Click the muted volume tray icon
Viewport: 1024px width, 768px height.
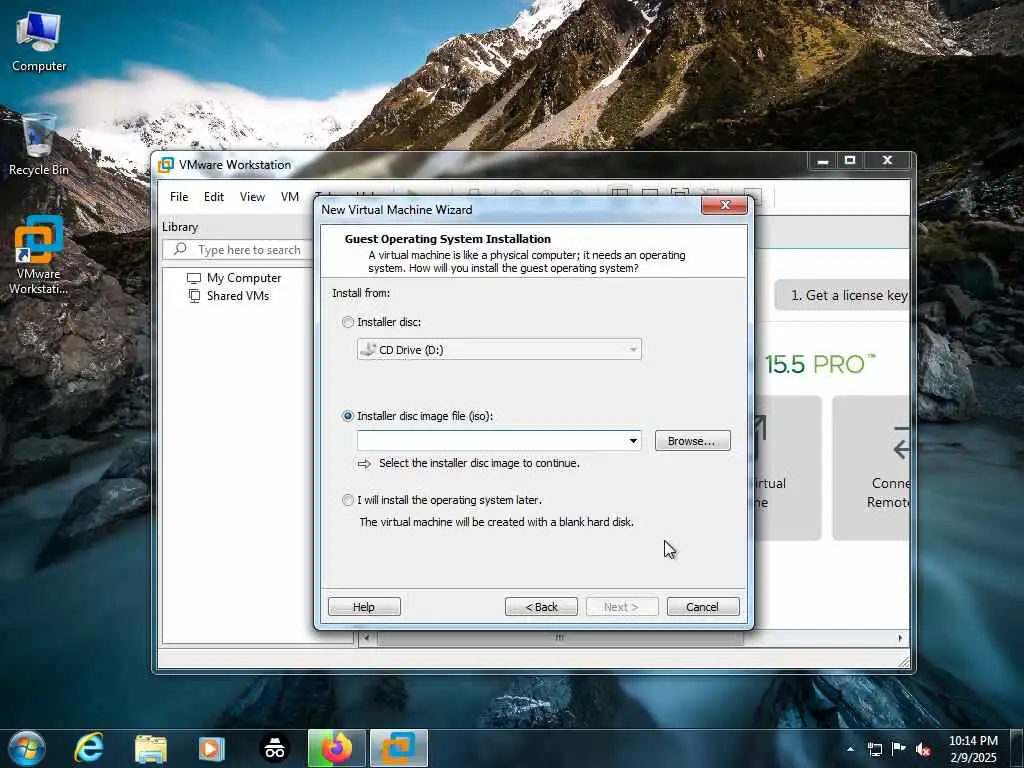pos(923,749)
